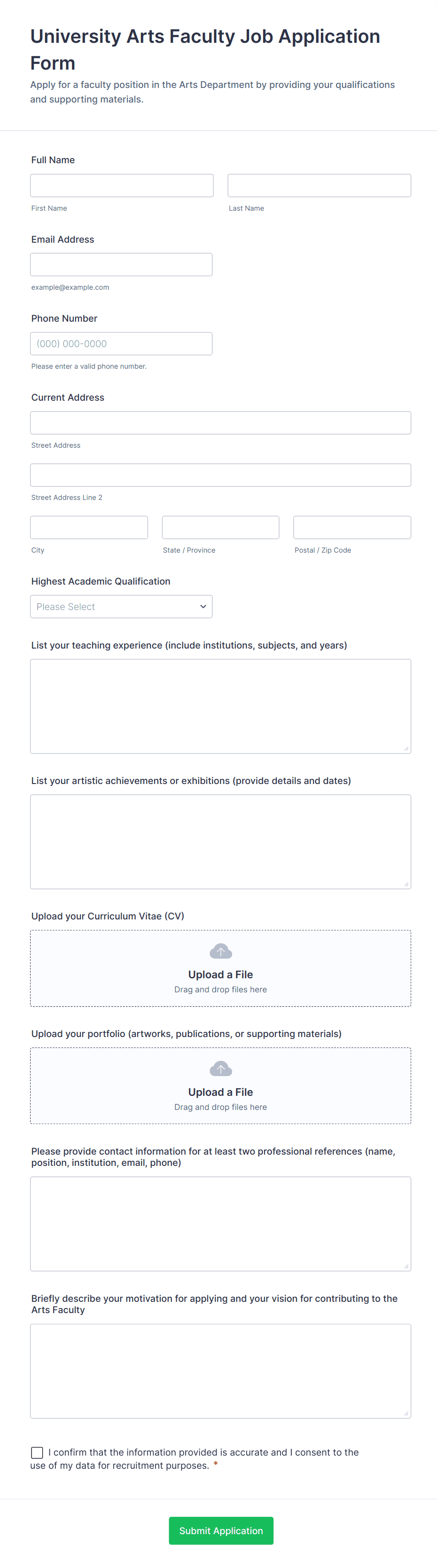Click the cloud upload icon for portfolio
This screenshot has width=437, height=1568.
[x=220, y=1068]
